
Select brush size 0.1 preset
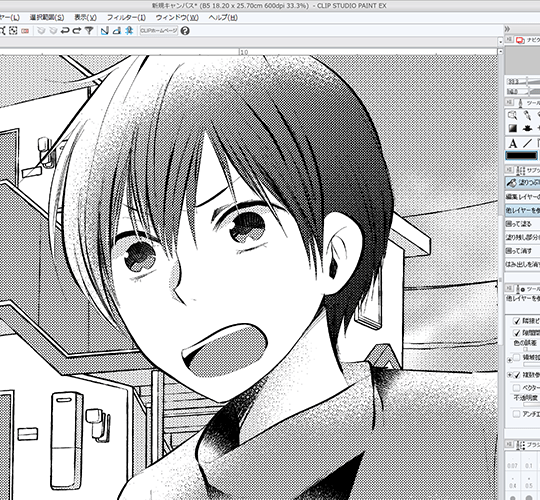[x=529, y=462]
